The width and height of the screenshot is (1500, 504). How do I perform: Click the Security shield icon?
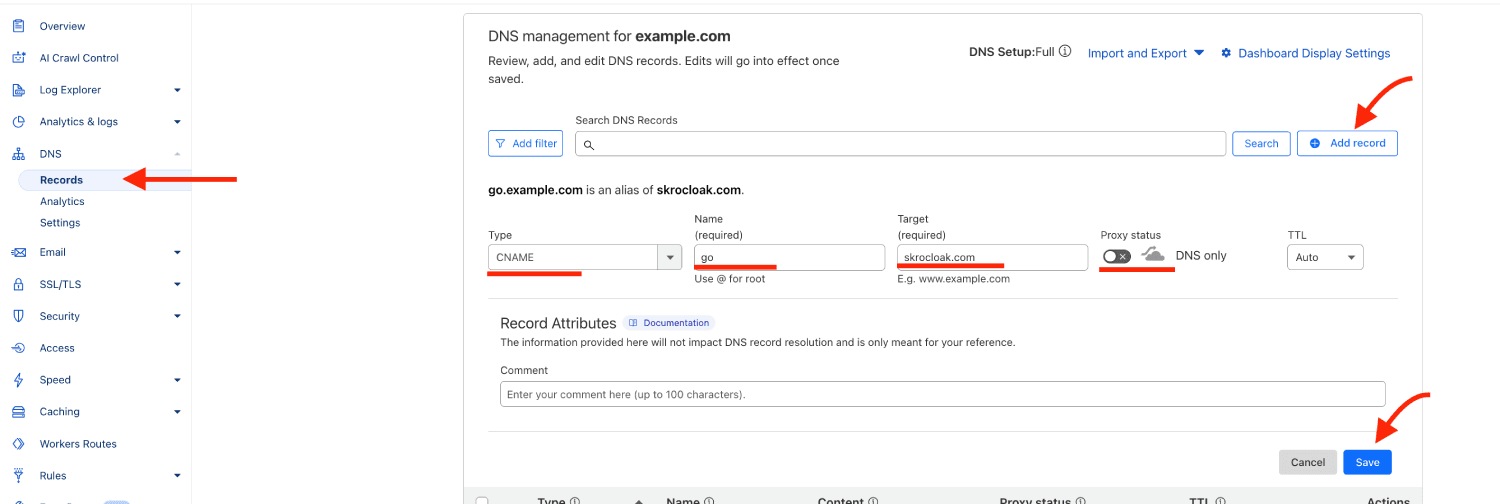pos(18,316)
